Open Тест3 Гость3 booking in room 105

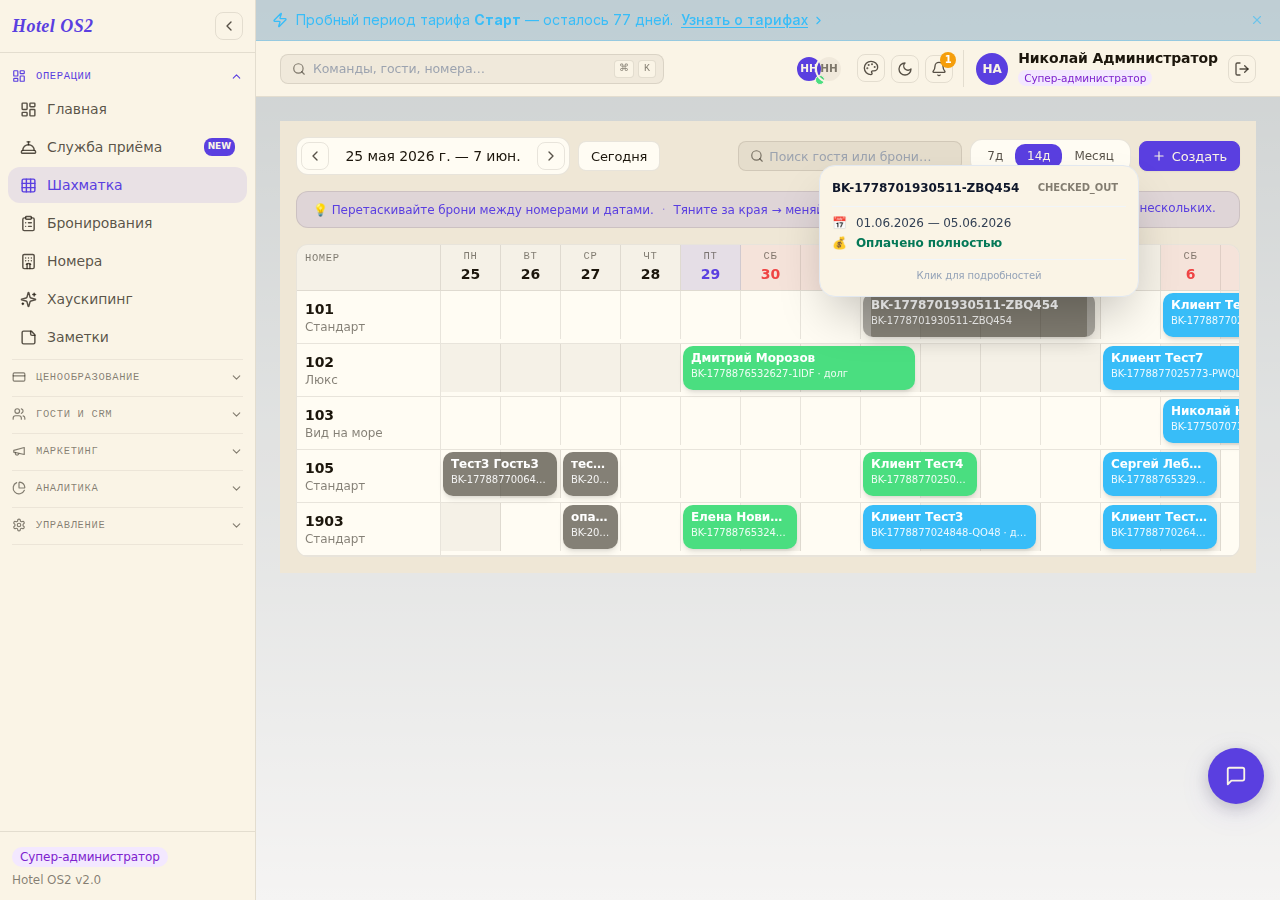(x=500, y=474)
